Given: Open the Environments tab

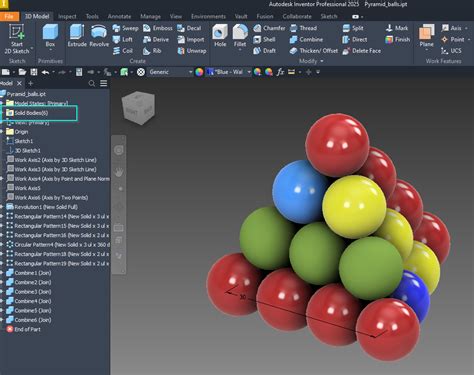Looking at the screenshot, I should pyautogui.click(x=208, y=16).
